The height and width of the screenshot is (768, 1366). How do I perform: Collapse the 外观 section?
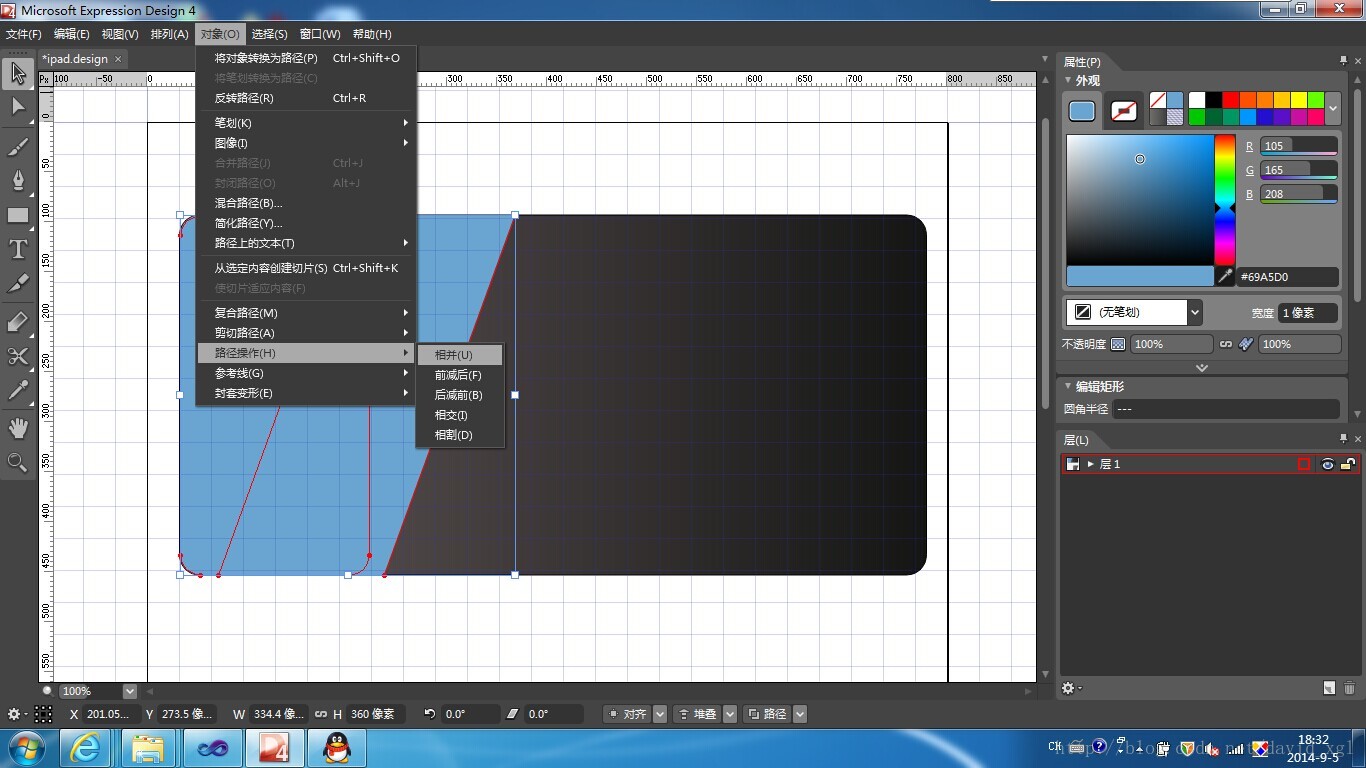point(1068,81)
